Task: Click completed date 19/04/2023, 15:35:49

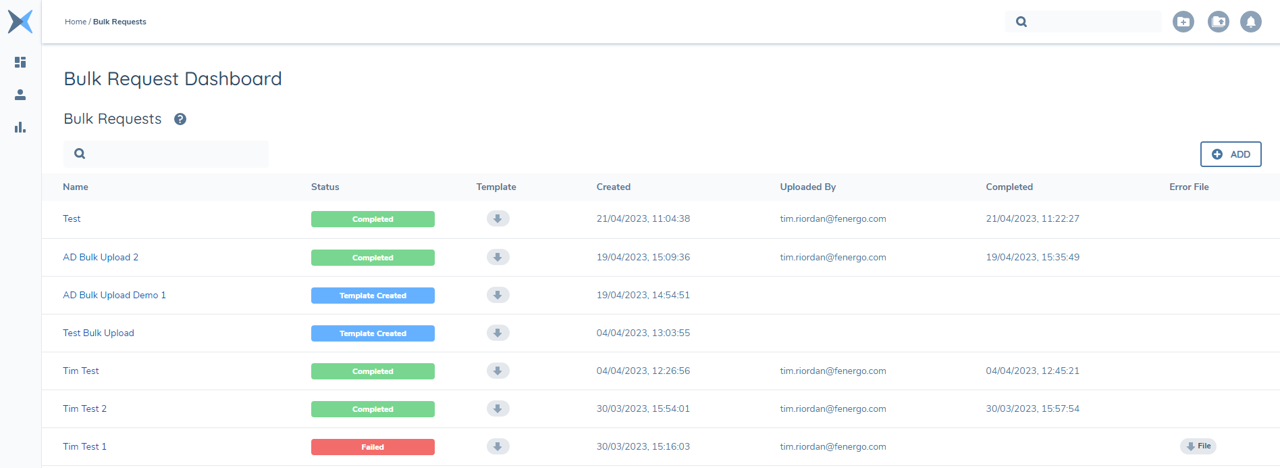Action: point(1032,257)
